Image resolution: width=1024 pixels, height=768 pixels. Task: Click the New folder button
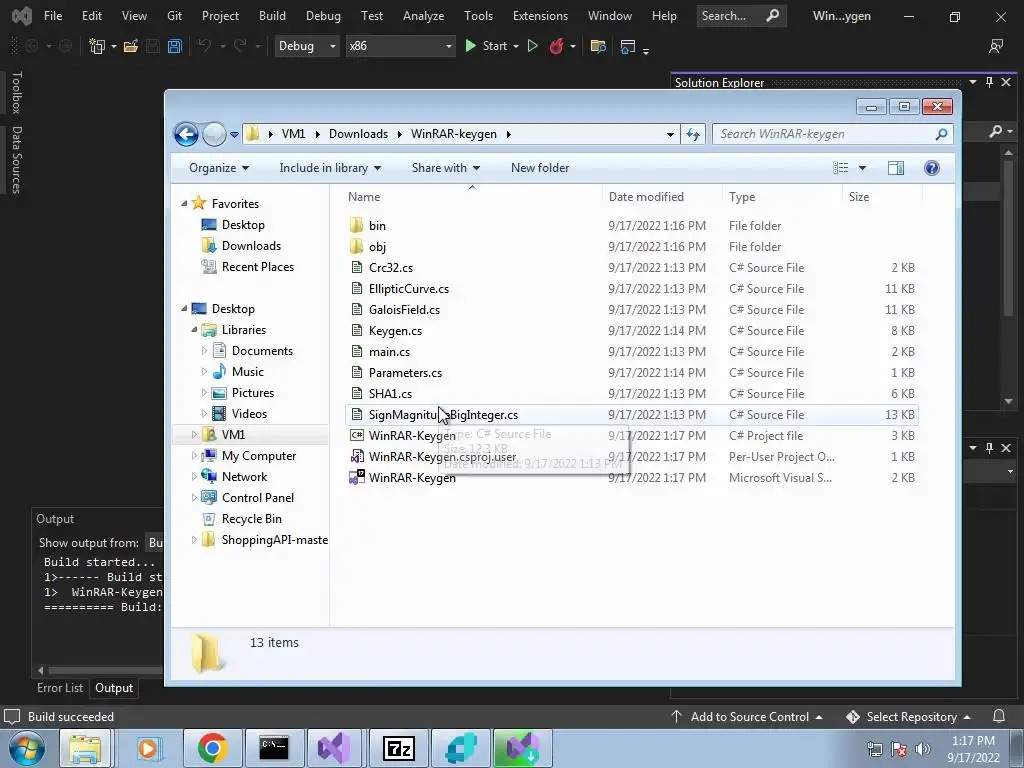(540, 168)
